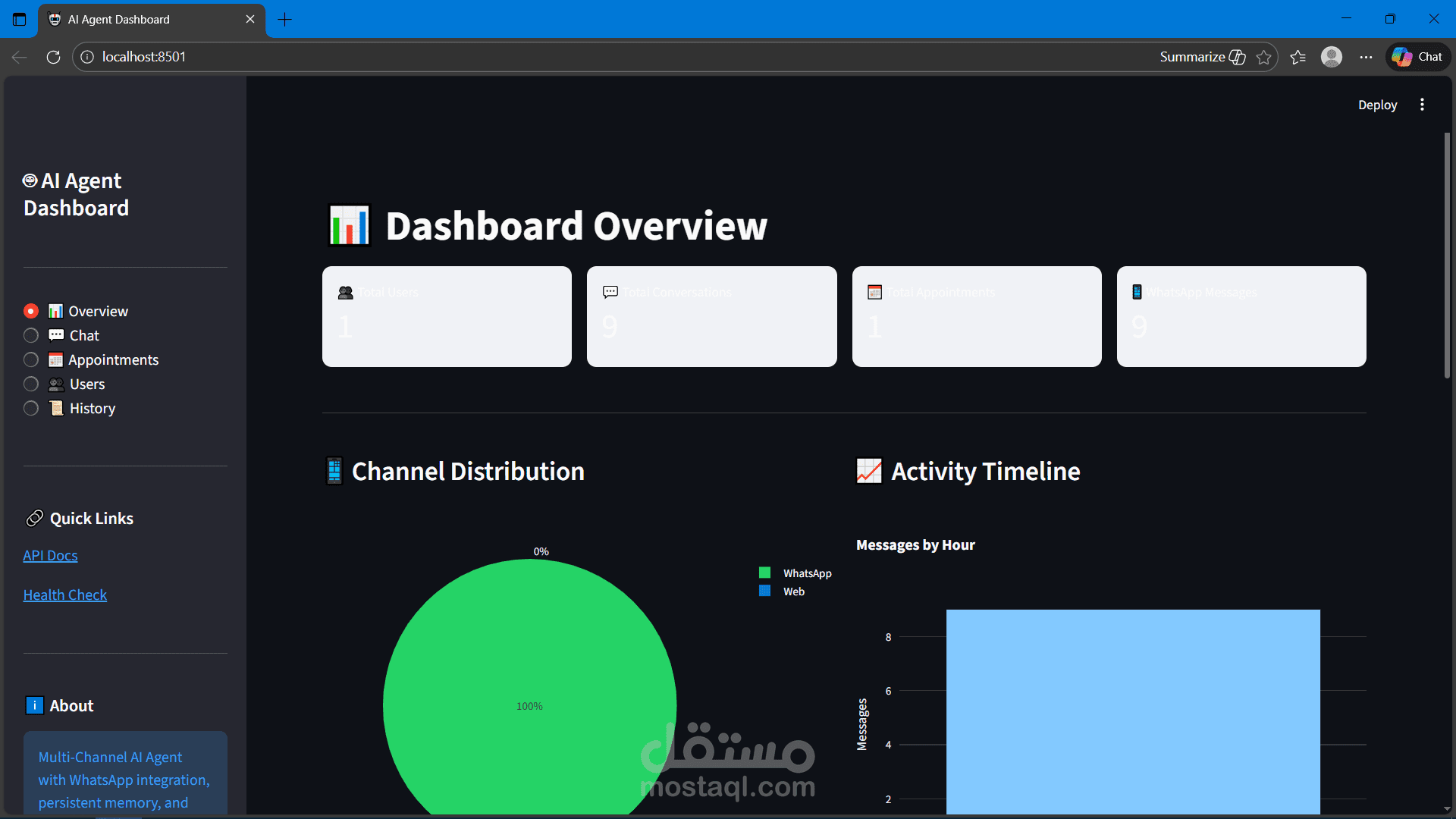Click the Deploy button
The image size is (1456, 819).
click(1377, 105)
